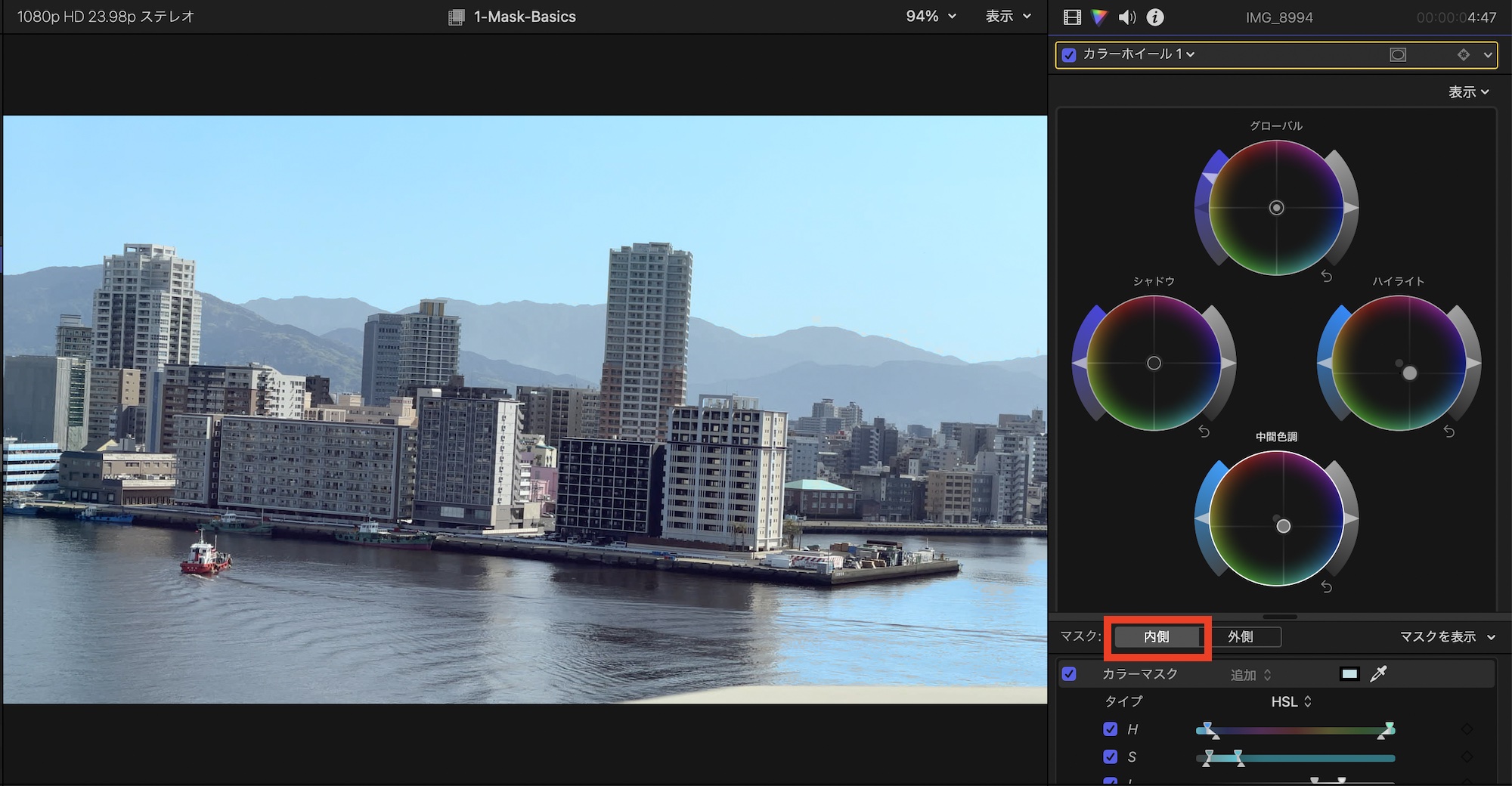
Task: Reset the ハイライト color wheel
Action: click(x=1448, y=432)
